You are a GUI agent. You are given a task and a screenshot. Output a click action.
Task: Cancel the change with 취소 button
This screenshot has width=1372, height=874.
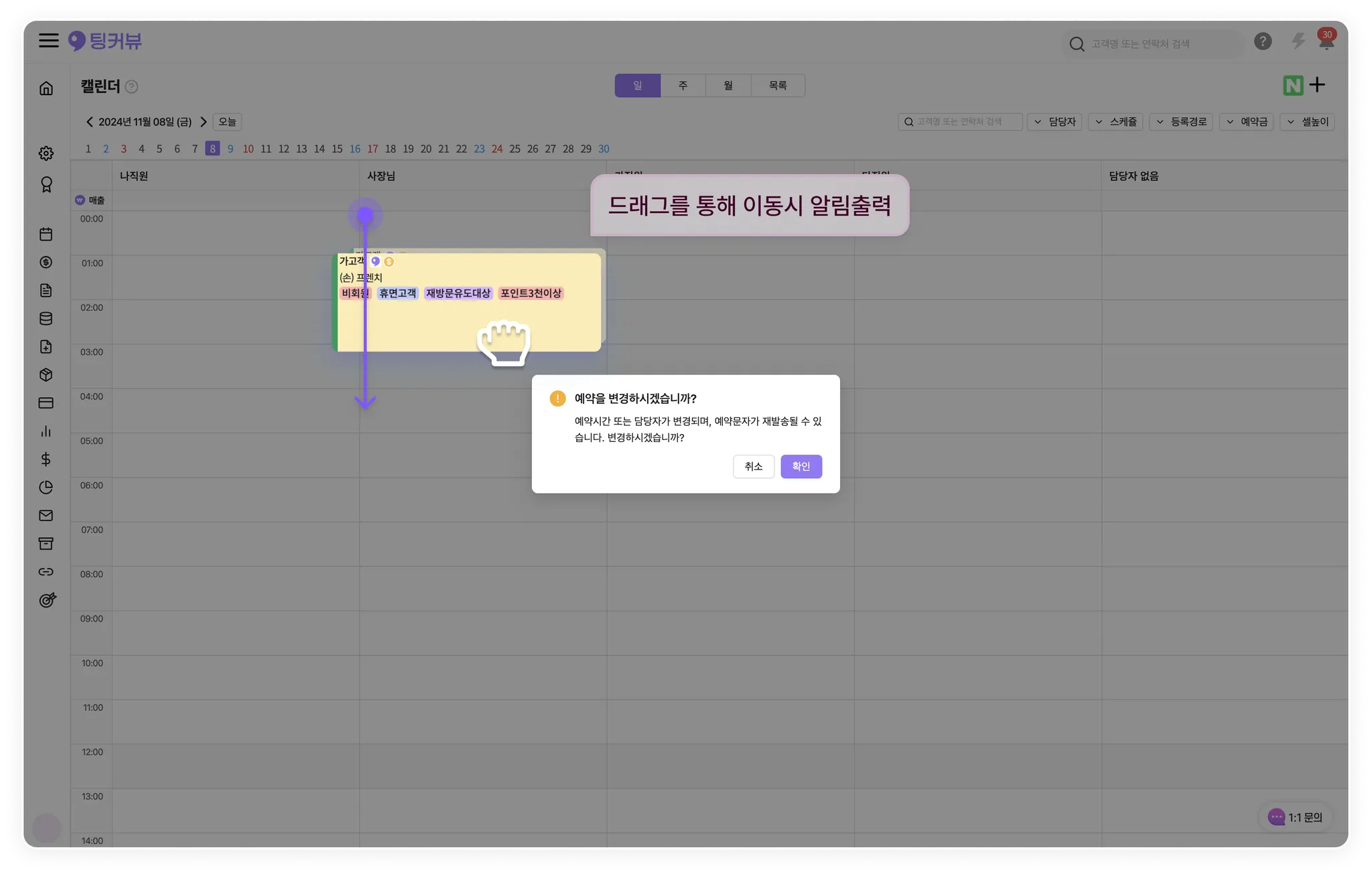coord(754,467)
